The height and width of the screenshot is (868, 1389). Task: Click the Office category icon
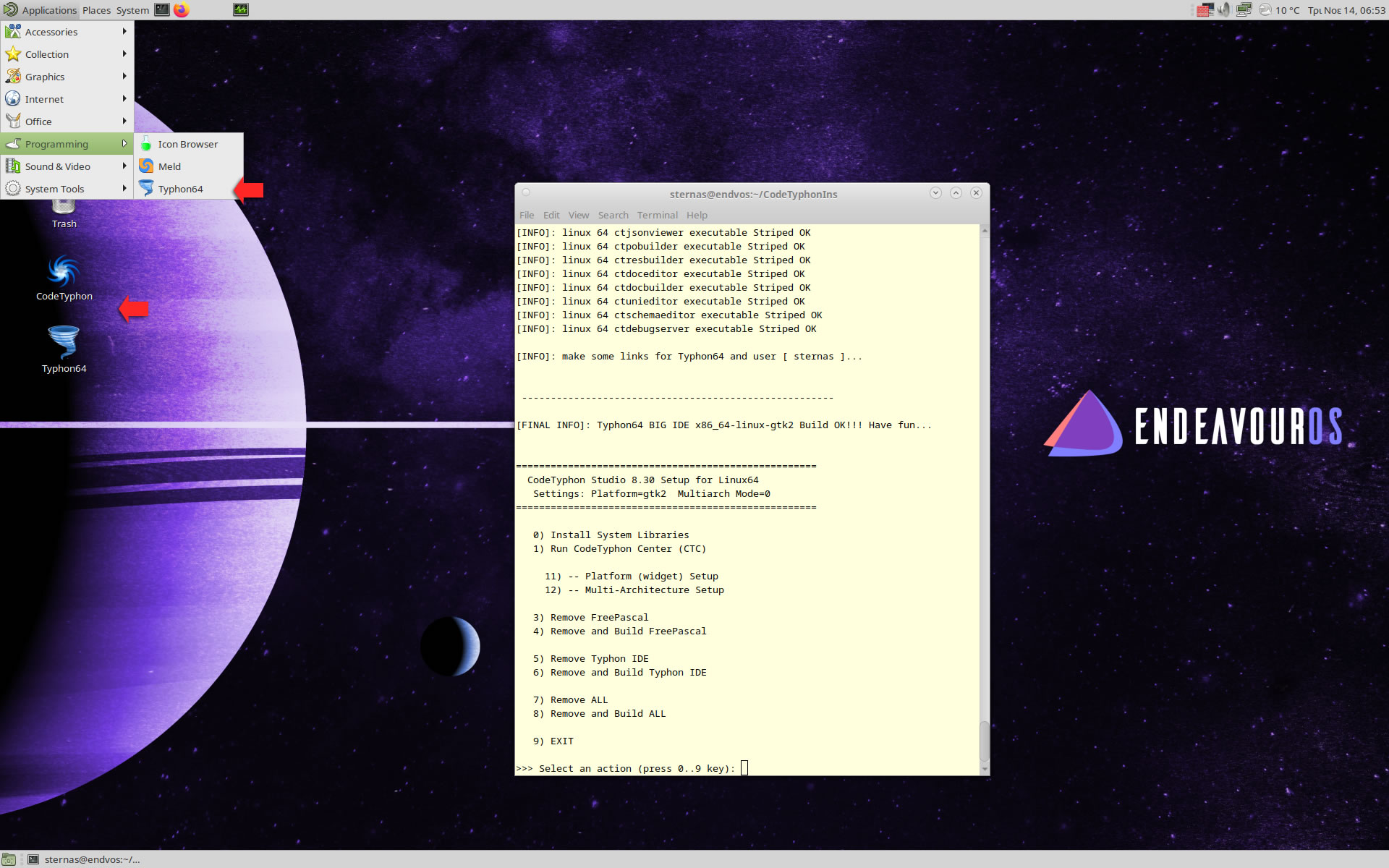coord(13,121)
